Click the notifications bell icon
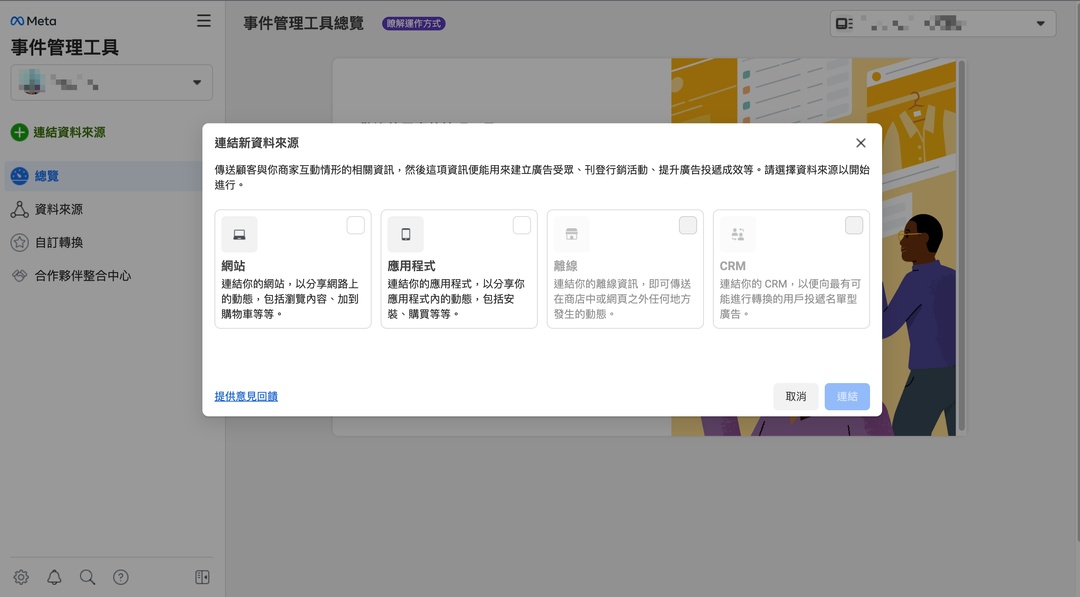Screen dimensions: 1080x597 point(54,577)
